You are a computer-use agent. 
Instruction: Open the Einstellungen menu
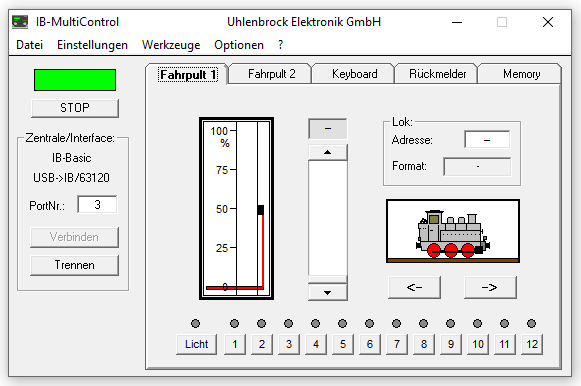[92, 45]
